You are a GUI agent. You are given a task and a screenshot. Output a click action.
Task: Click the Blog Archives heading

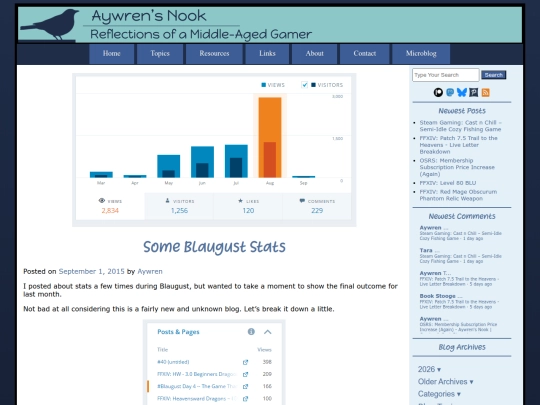point(462,347)
